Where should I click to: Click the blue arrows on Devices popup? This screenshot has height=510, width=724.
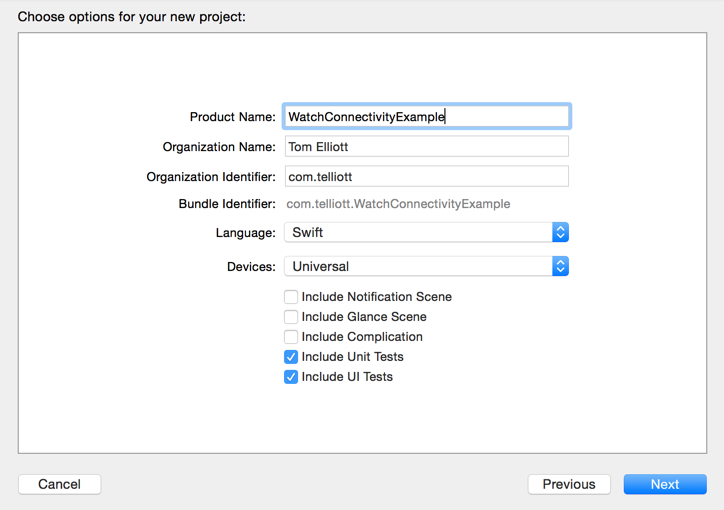[x=560, y=267]
